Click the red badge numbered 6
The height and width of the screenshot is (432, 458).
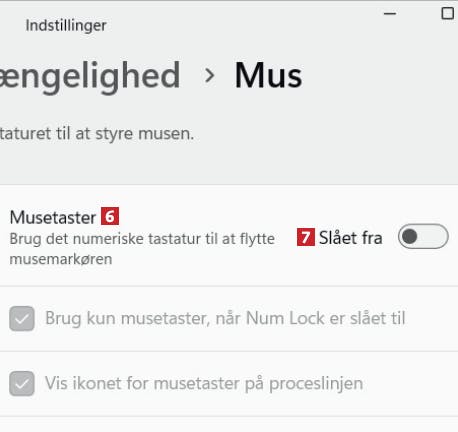point(110,216)
